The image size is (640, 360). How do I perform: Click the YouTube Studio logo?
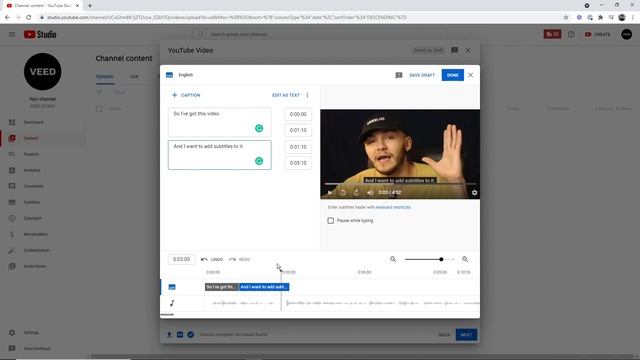pyautogui.click(x=40, y=34)
